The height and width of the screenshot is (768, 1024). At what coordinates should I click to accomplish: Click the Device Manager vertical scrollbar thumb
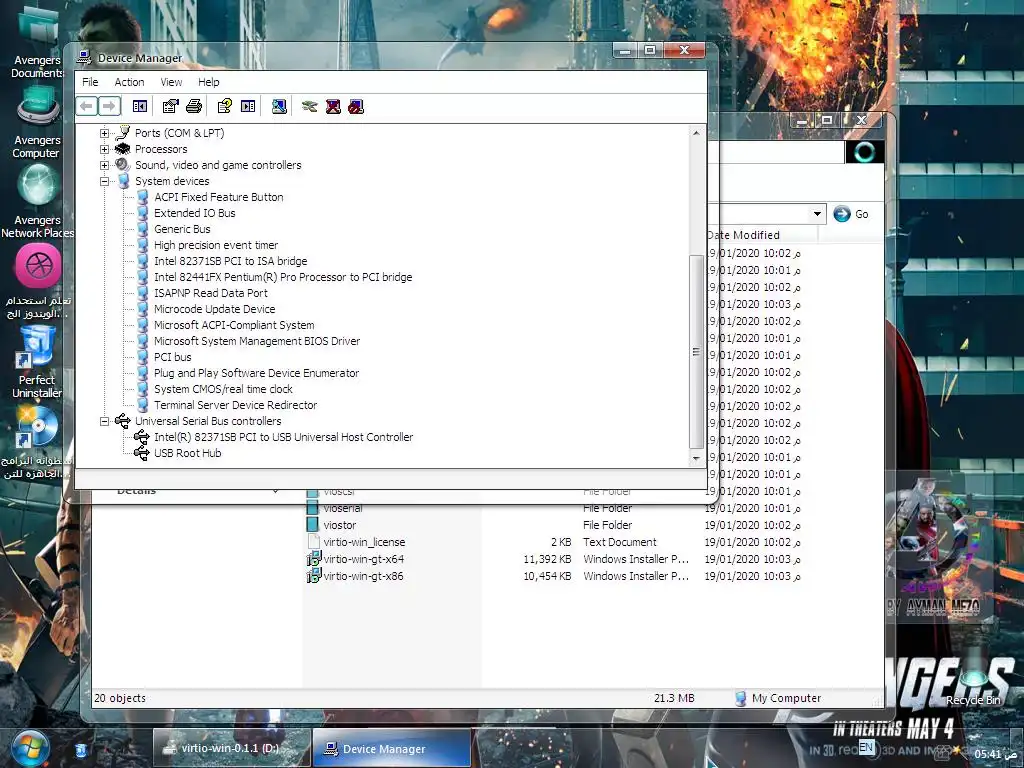696,351
